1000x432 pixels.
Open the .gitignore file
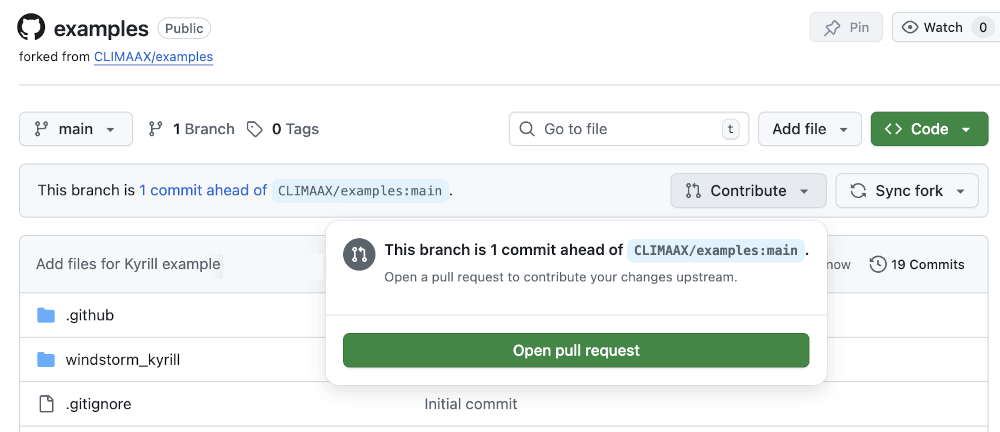pos(98,404)
